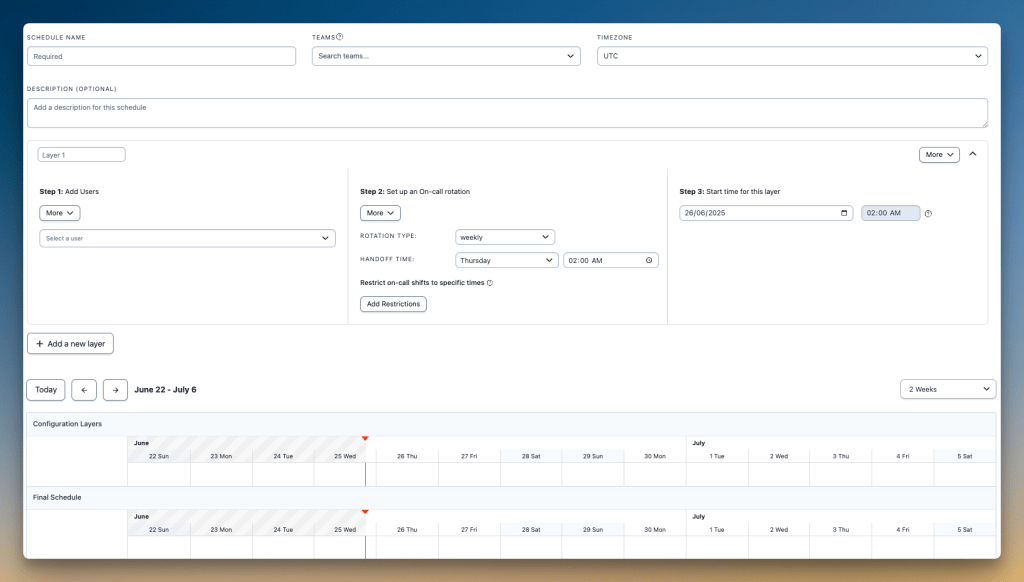Open the calendar date picker for layer start date
This screenshot has width=1024, height=582.
coord(843,212)
